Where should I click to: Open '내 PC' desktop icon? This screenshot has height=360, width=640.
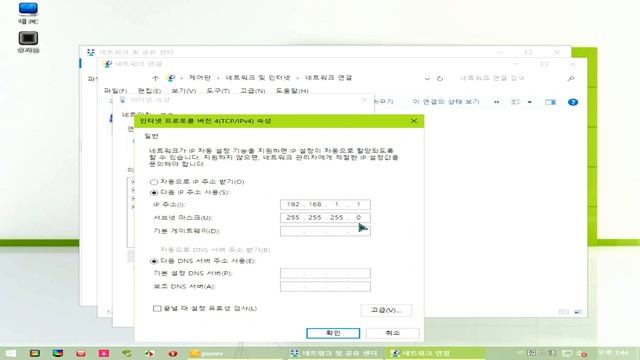click(x=28, y=13)
